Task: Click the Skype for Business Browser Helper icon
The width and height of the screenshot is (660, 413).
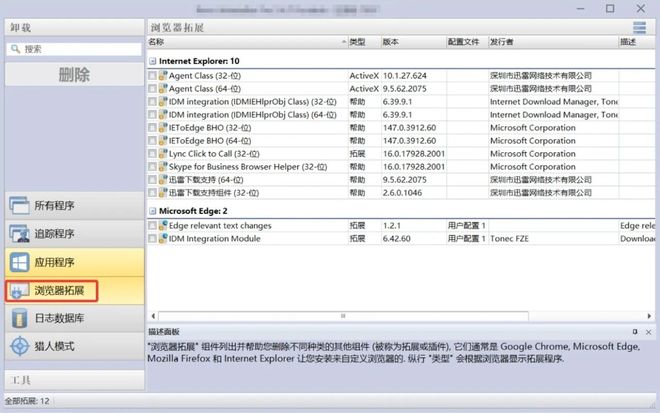Action: 163,167
